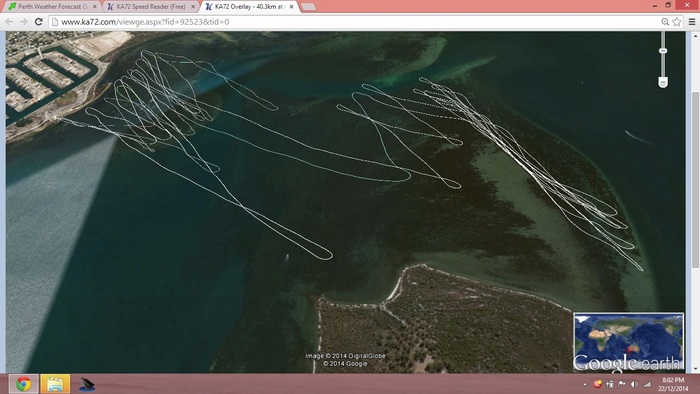
Task: Click the ka72.com URL address field
Action: coord(355,21)
